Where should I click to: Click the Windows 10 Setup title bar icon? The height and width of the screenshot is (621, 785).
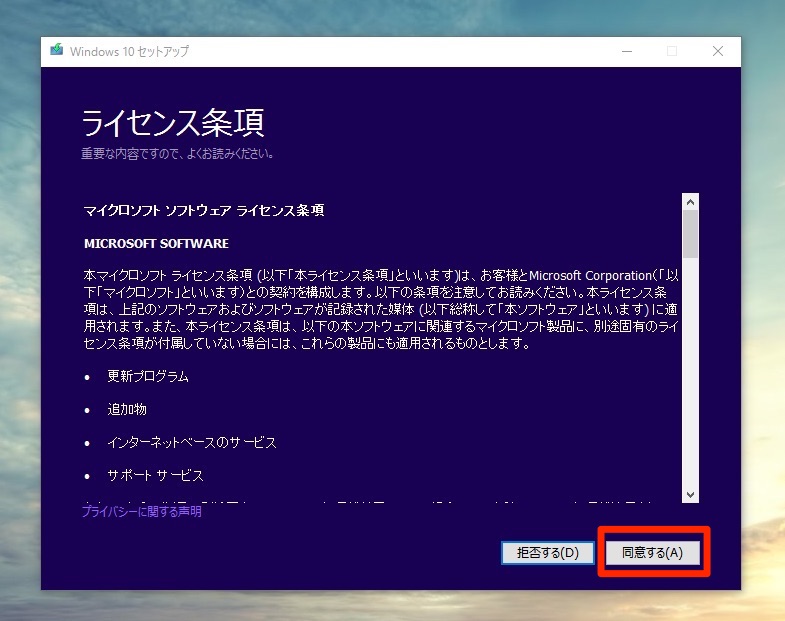(57, 51)
